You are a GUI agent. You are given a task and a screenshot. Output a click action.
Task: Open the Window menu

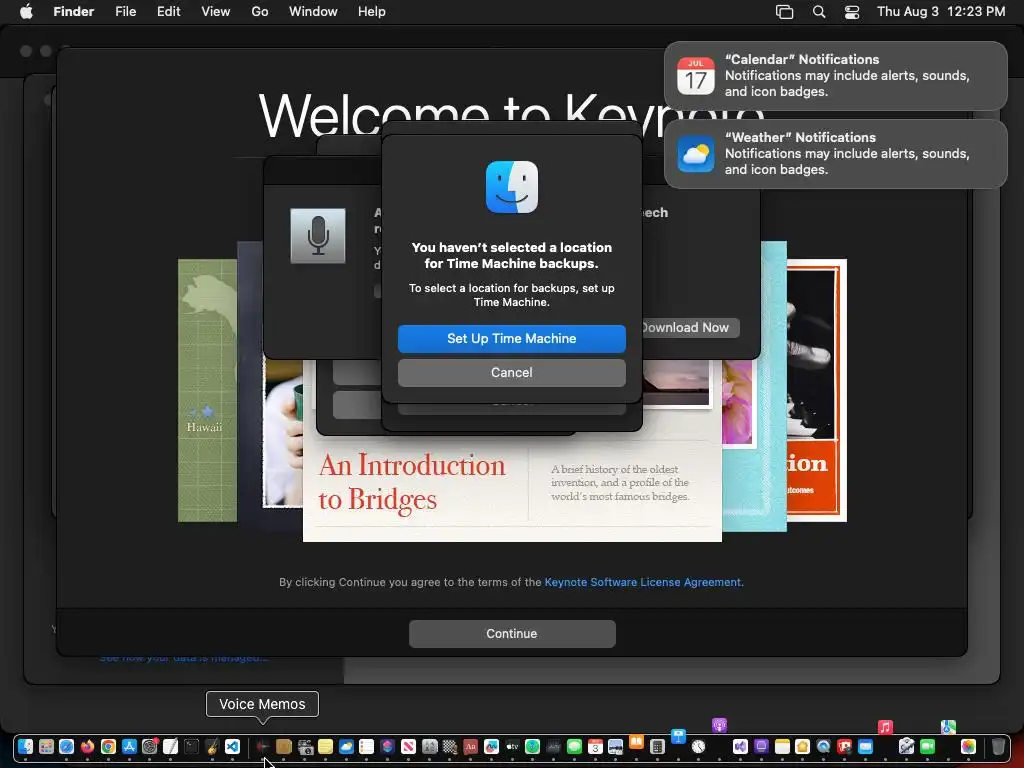(313, 12)
